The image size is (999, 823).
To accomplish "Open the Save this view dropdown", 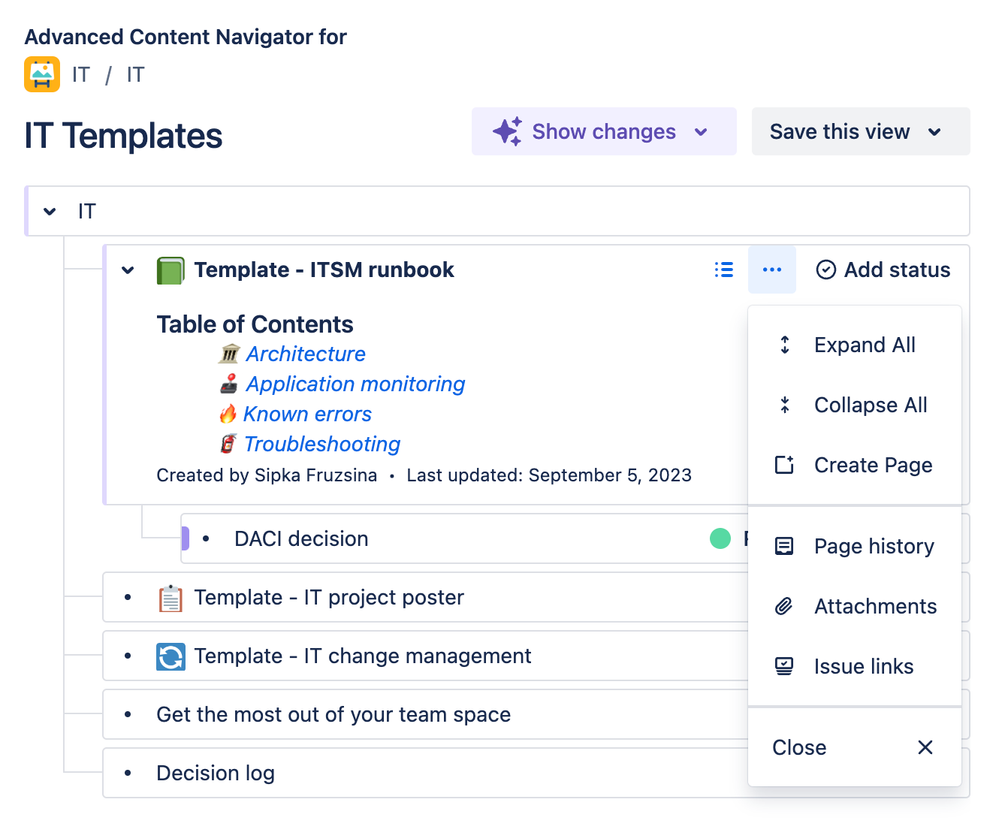I will [x=861, y=131].
